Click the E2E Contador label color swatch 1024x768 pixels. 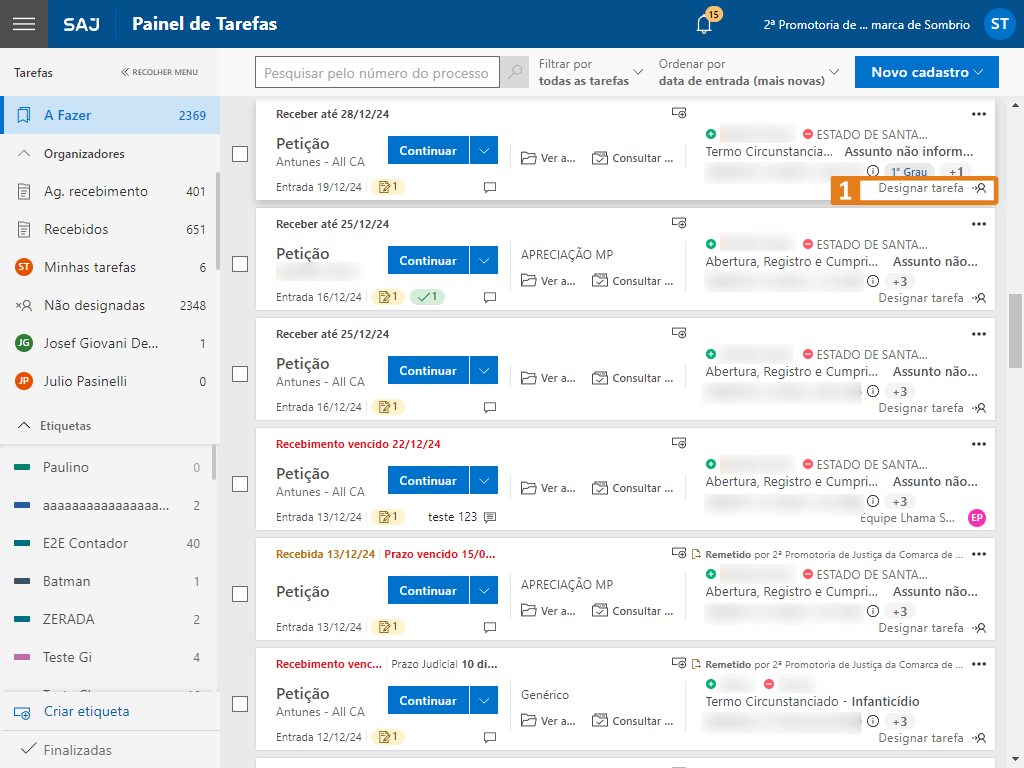point(23,544)
